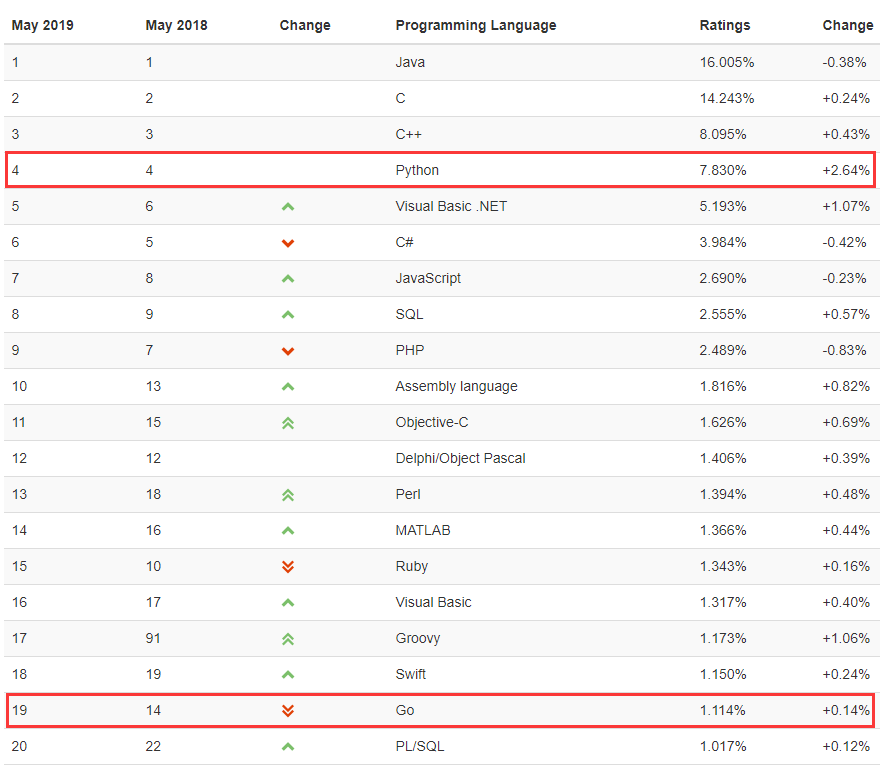880x777 pixels.
Task: Click the +2.64% change for Python
Action: pyautogui.click(x=846, y=170)
